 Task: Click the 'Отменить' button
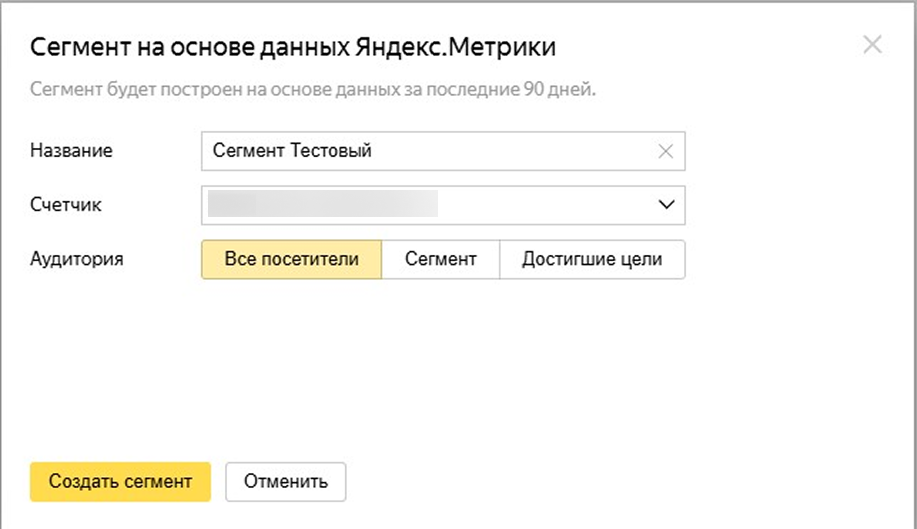click(285, 481)
